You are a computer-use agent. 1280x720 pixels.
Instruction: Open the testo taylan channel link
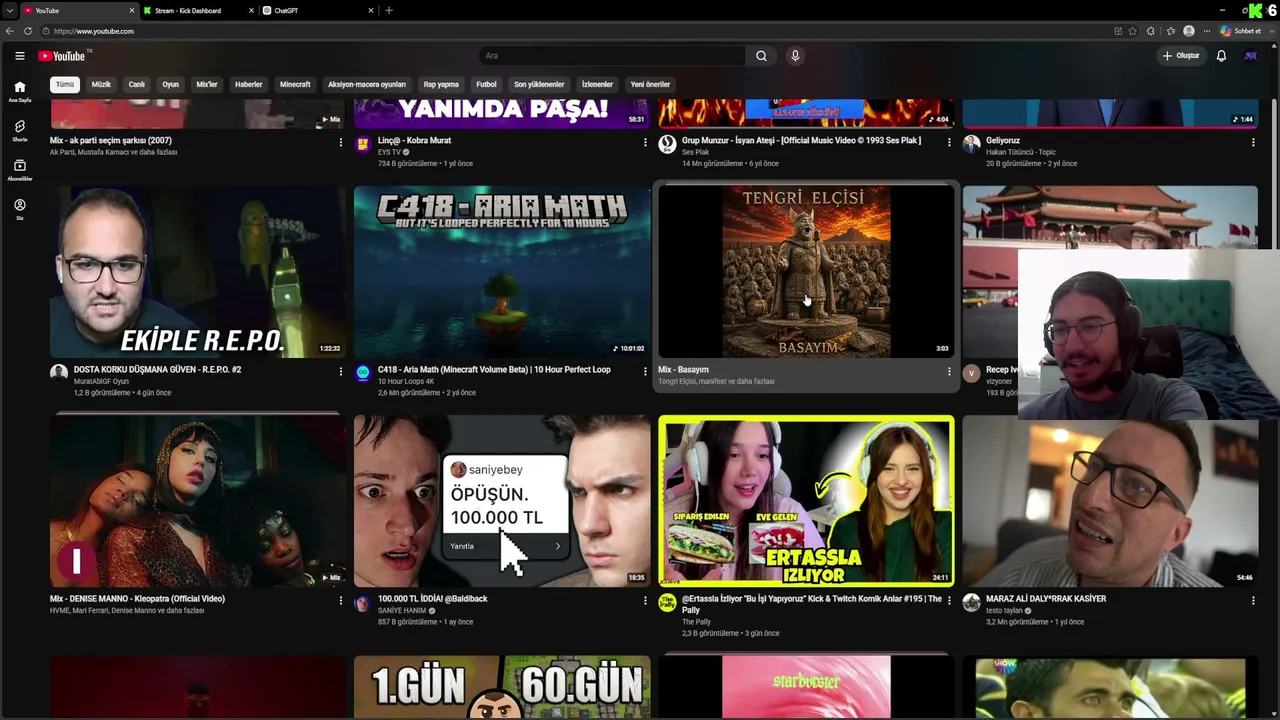coord(1004,610)
